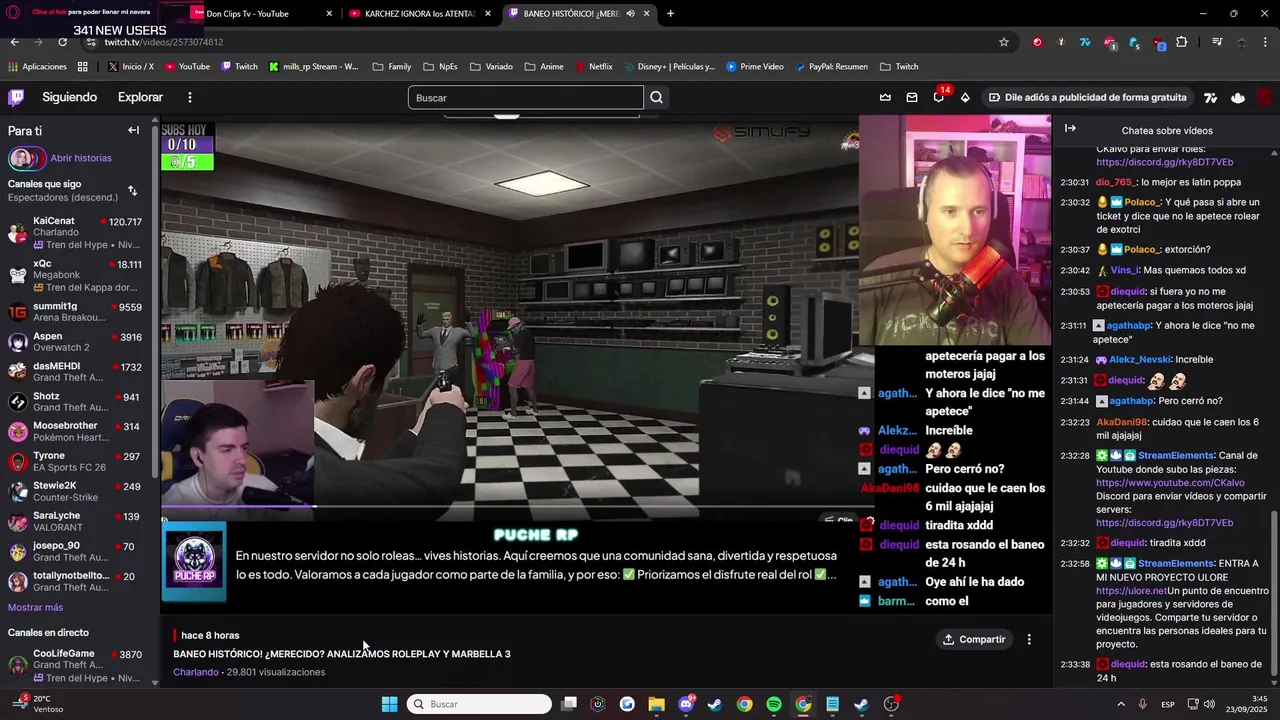Image resolution: width=1280 pixels, height=720 pixels.
Task: Collapse the Para ti sidebar
Action: pyautogui.click(x=133, y=130)
